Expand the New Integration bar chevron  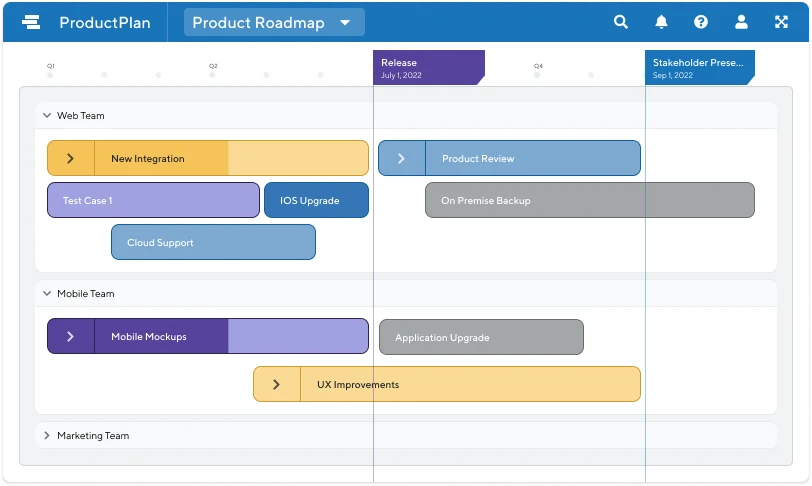tap(70, 159)
